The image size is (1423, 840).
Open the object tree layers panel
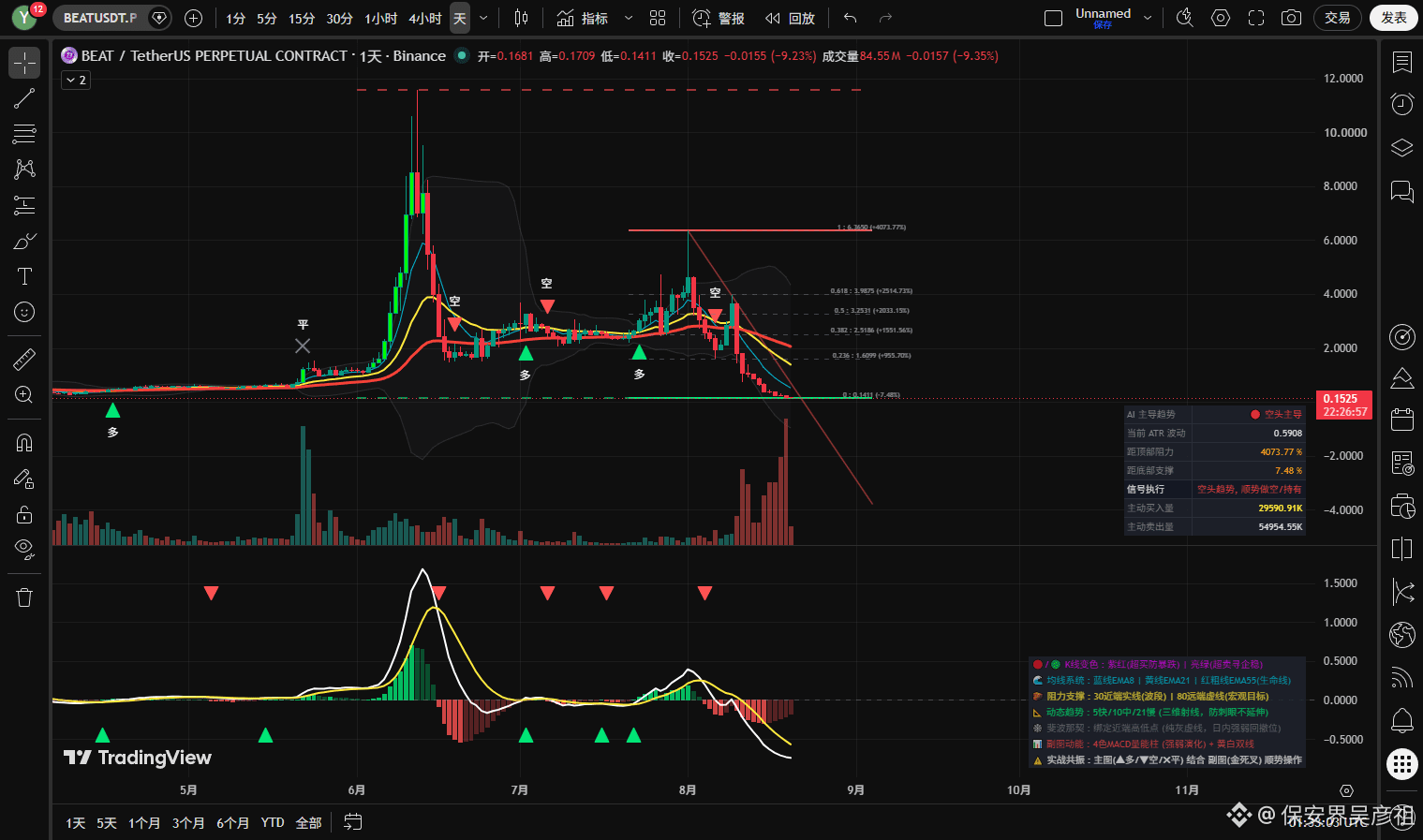1402,147
